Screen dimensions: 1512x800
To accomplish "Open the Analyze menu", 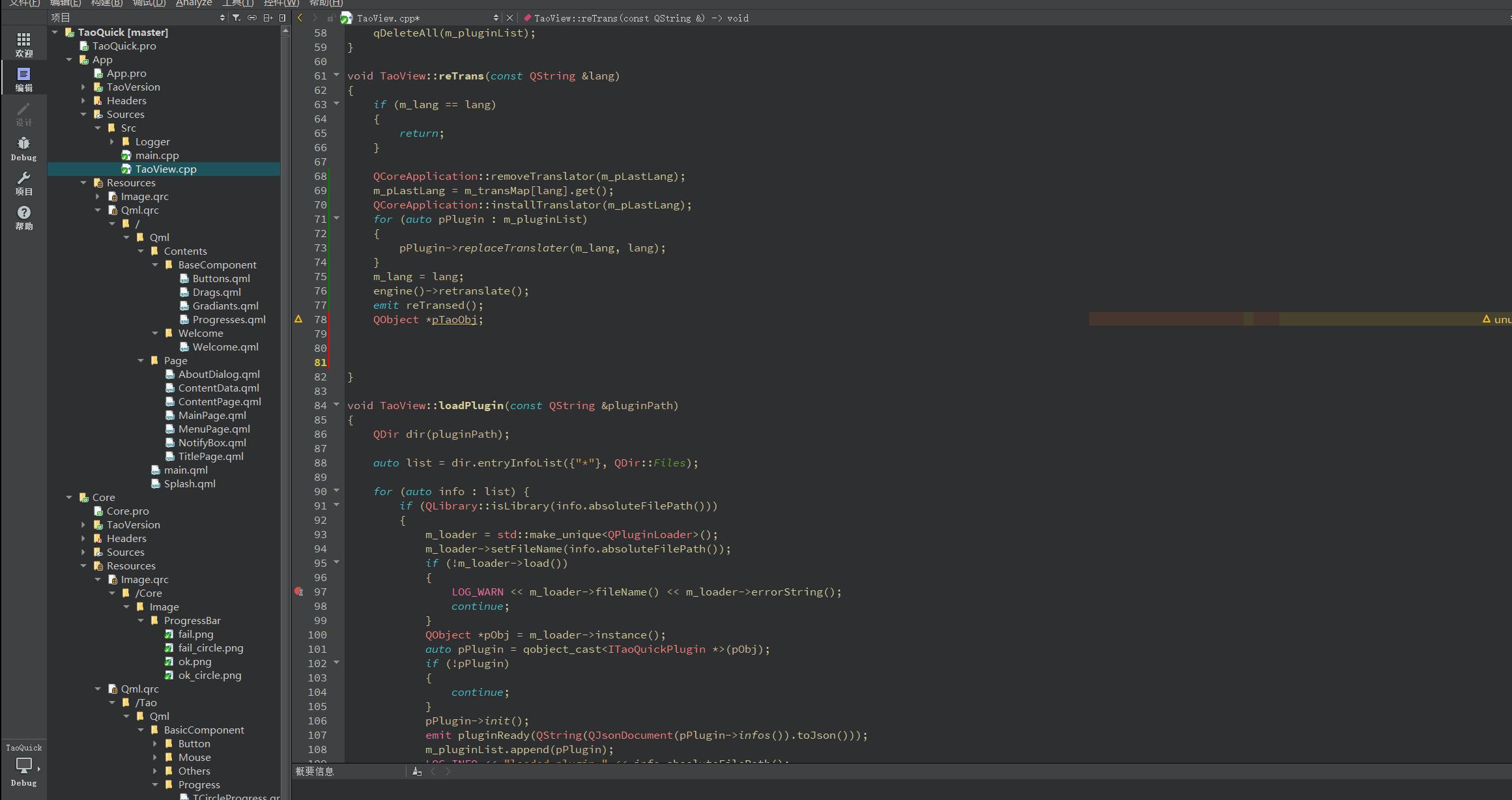I will point(193,3).
